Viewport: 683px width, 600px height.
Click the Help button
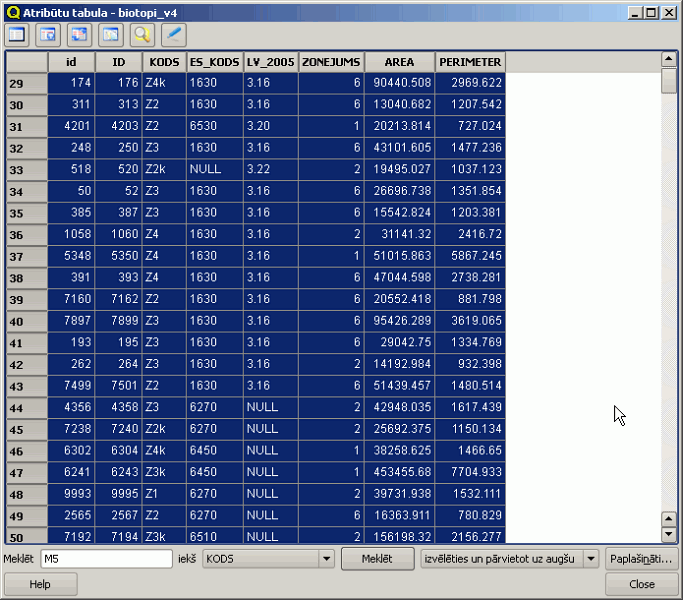41,584
